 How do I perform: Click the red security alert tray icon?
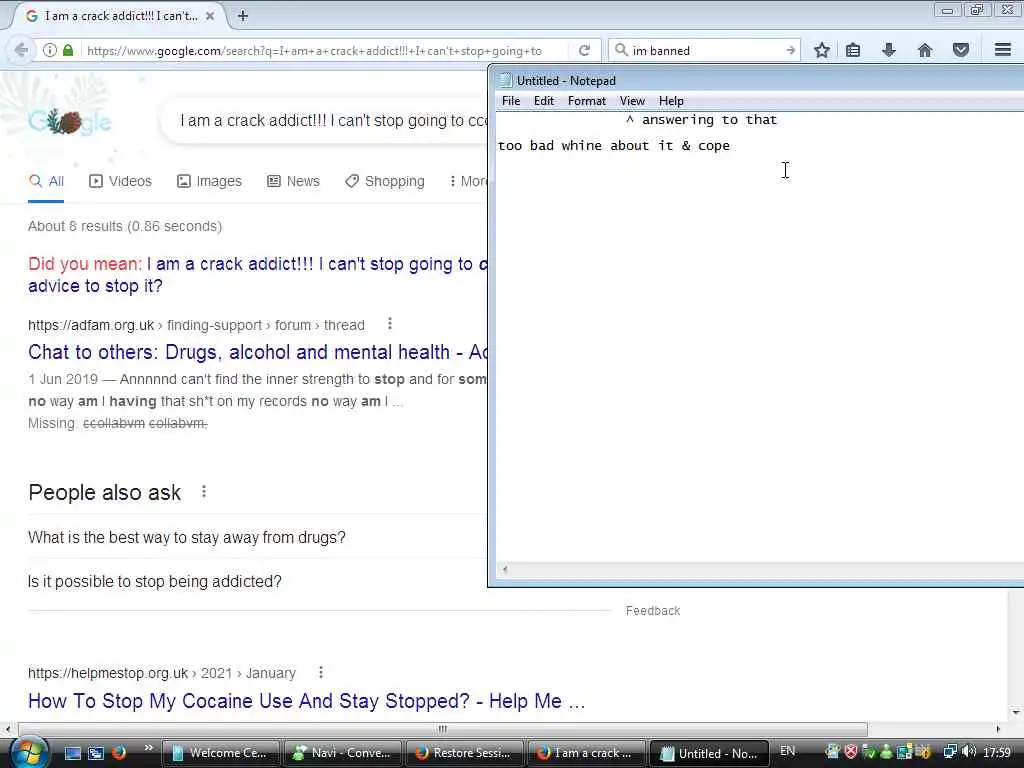850,752
